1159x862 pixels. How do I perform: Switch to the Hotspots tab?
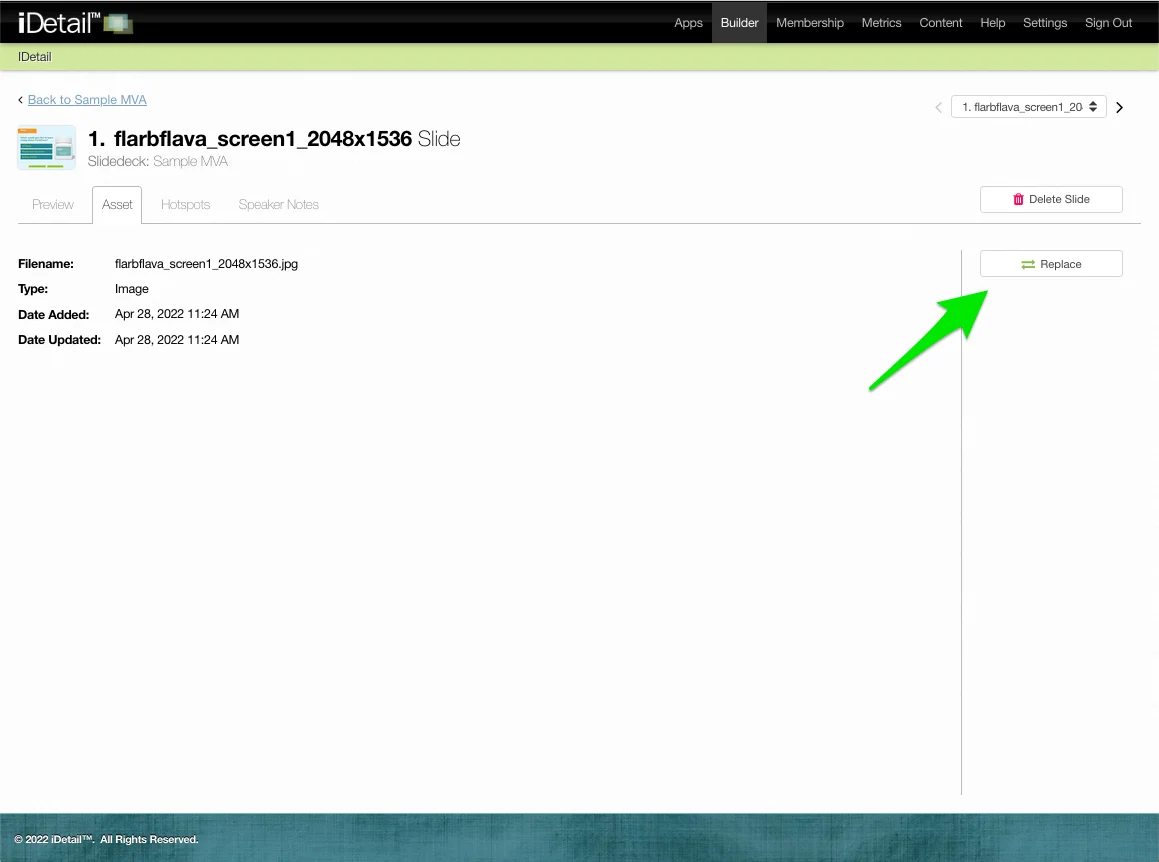186,204
